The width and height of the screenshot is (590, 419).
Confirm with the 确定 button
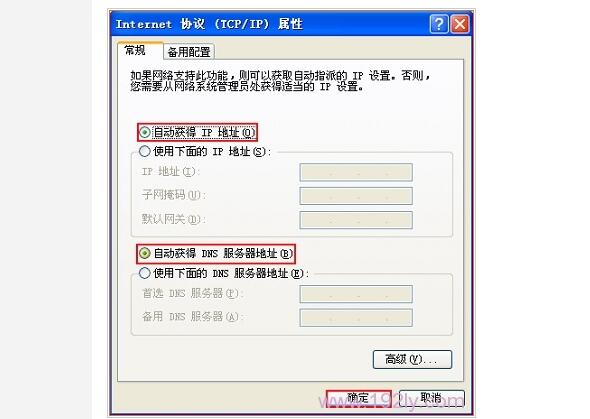click(x=359, y=398)
